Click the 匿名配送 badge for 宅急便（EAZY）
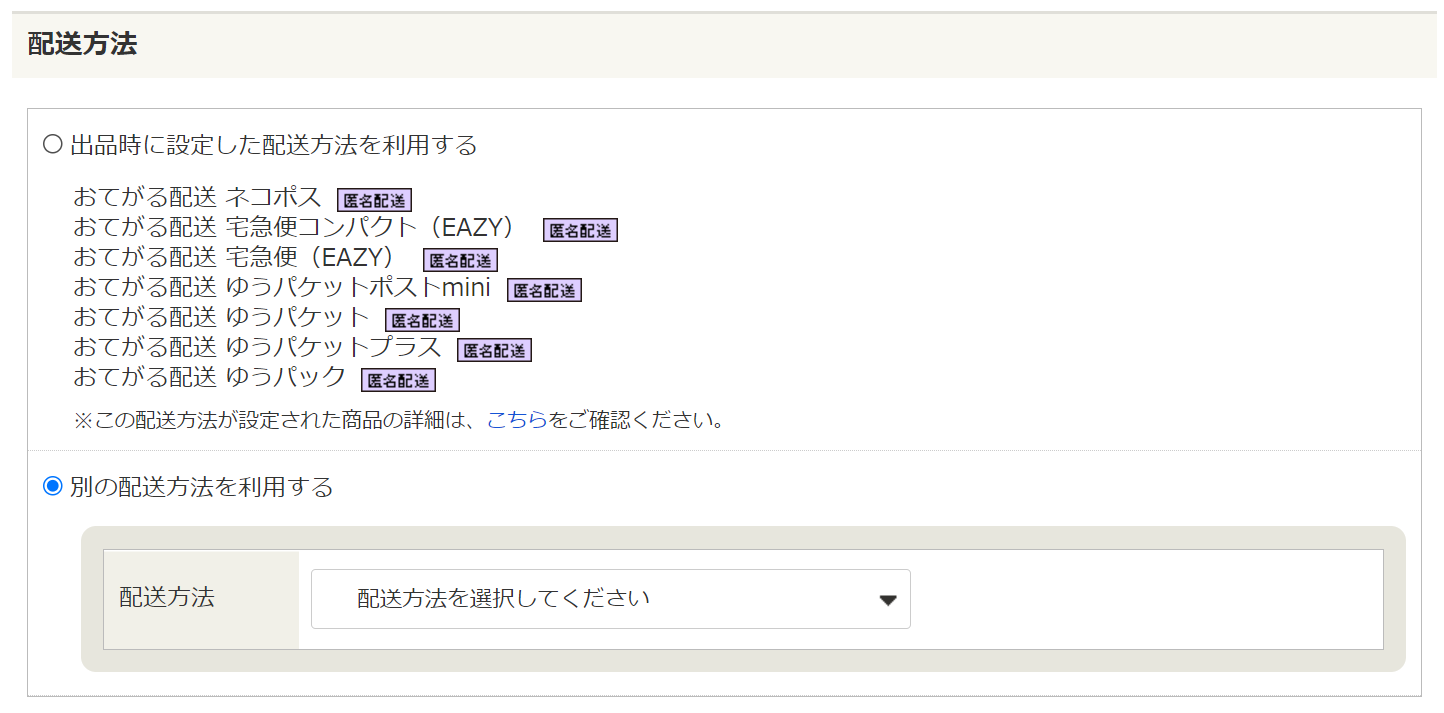 click(x=460, y=260)
